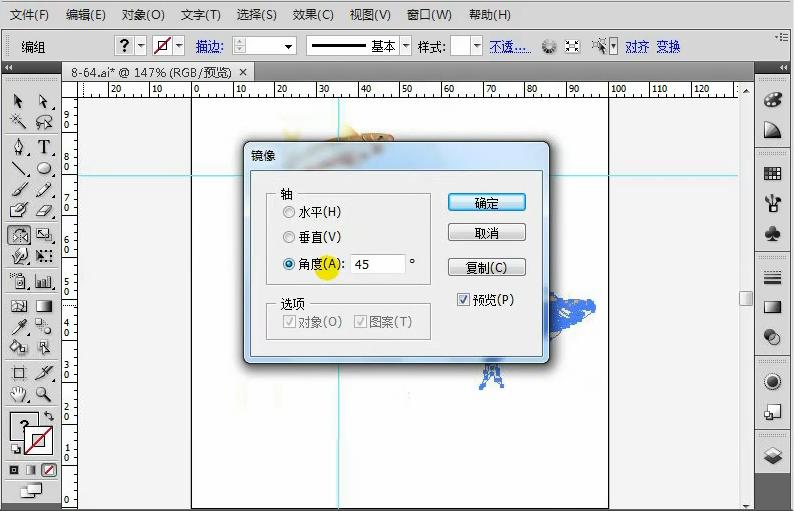
Task: Open the 样式 graphic style dropdown
Action: point(477,46)
